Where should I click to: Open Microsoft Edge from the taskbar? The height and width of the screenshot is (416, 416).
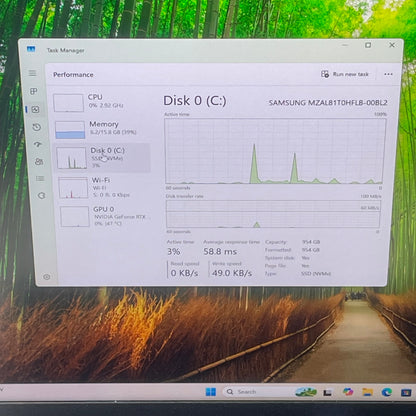coord(387,392)
